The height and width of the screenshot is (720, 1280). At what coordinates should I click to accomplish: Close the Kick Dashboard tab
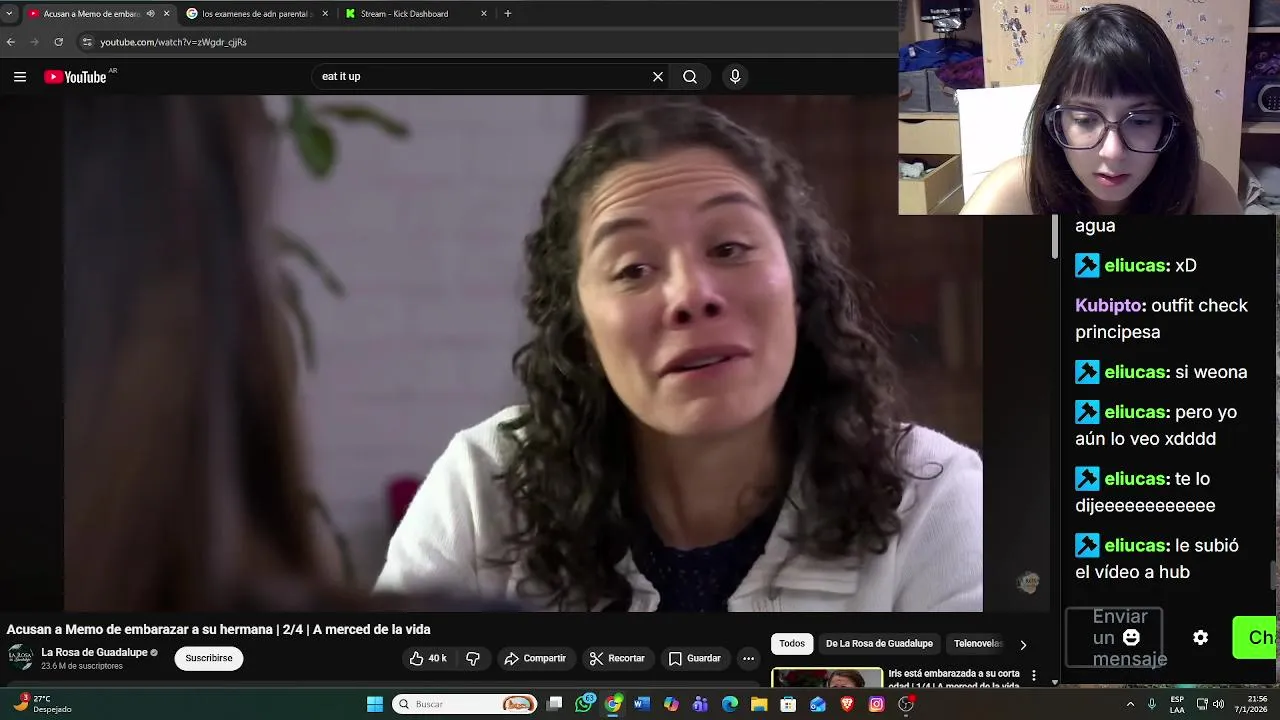pyautogui.click(x=484, y=14)
